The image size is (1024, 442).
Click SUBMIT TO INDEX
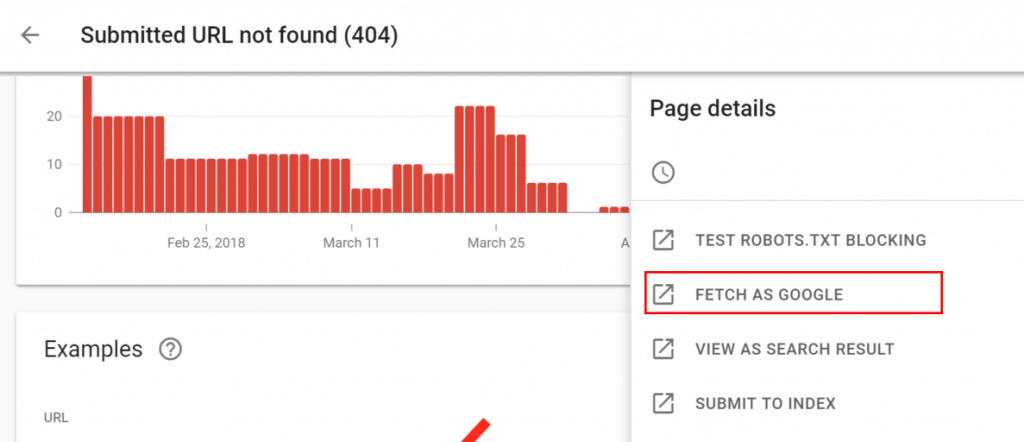coord(765,403)
